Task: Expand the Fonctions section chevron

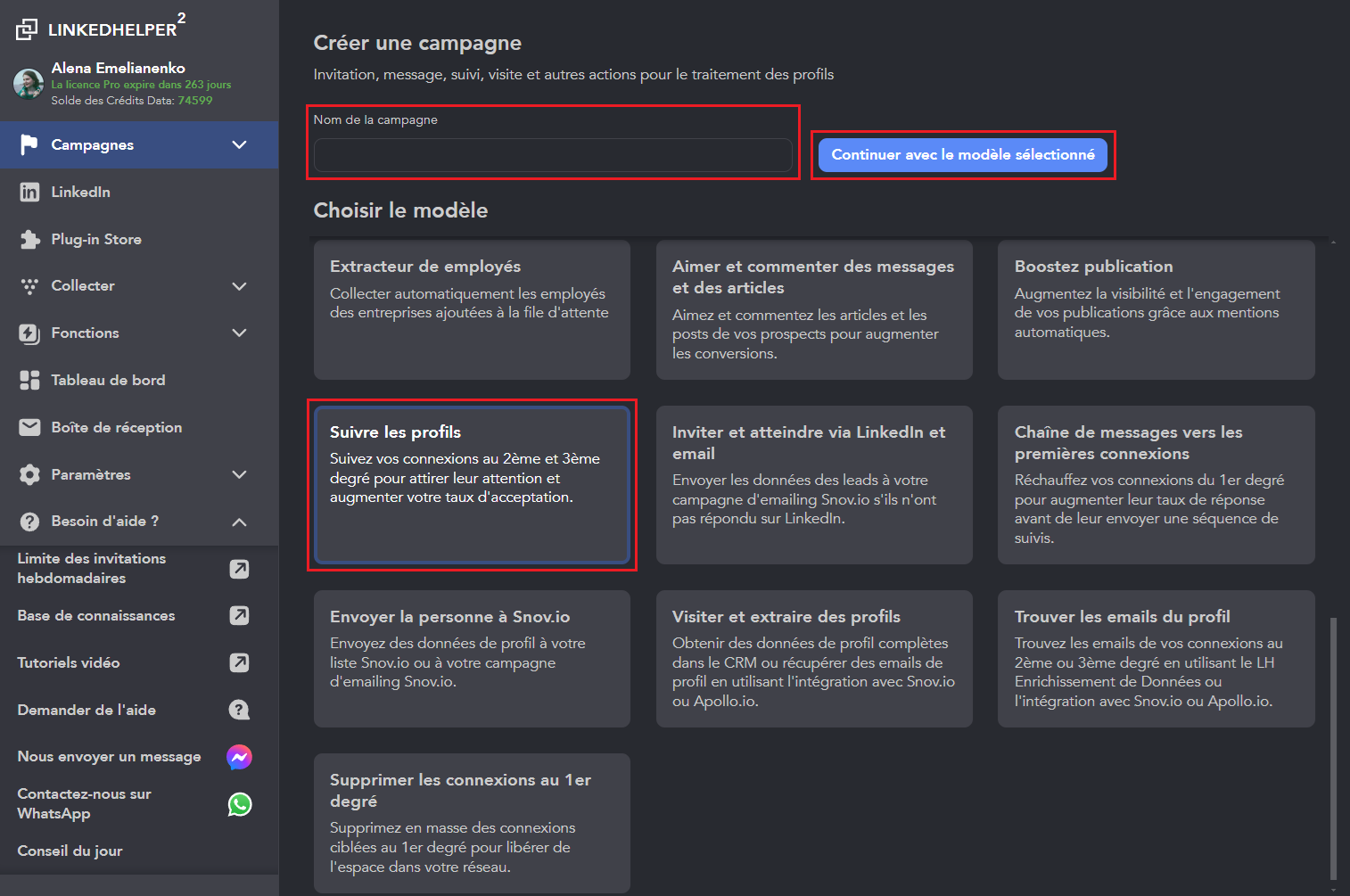Action: tap(239, 333)
